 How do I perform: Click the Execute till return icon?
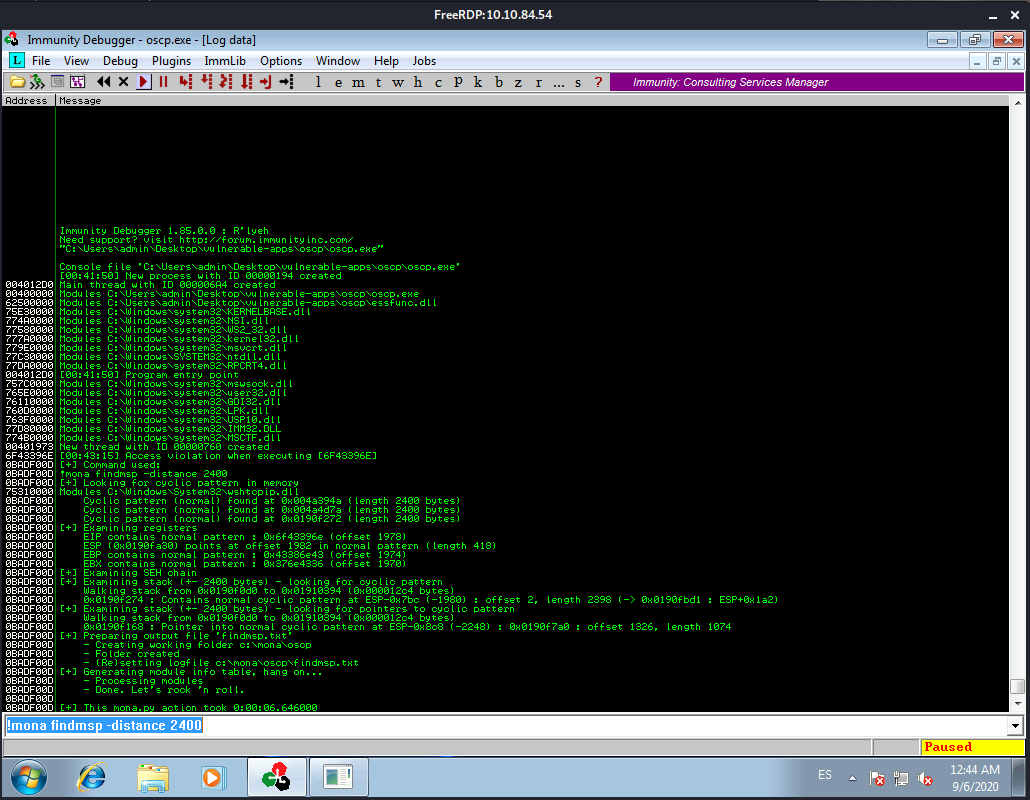265,82
